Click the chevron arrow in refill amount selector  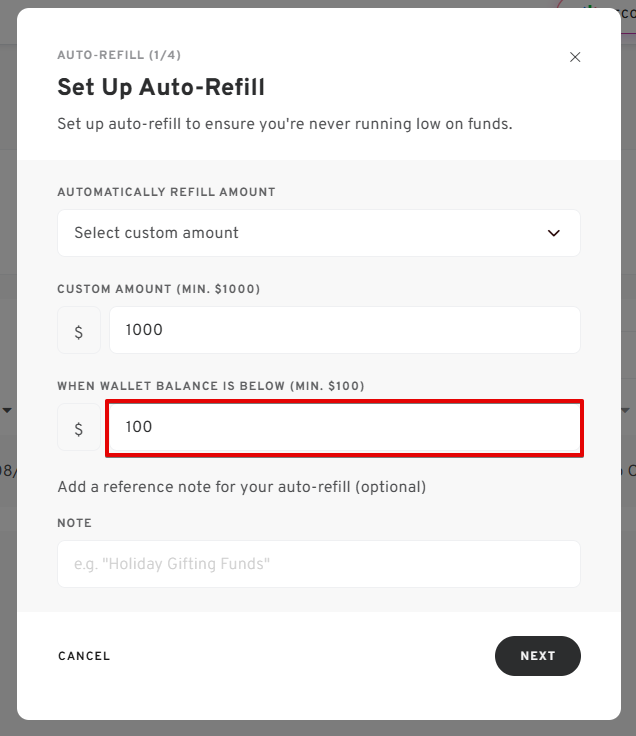coord(554,233)
